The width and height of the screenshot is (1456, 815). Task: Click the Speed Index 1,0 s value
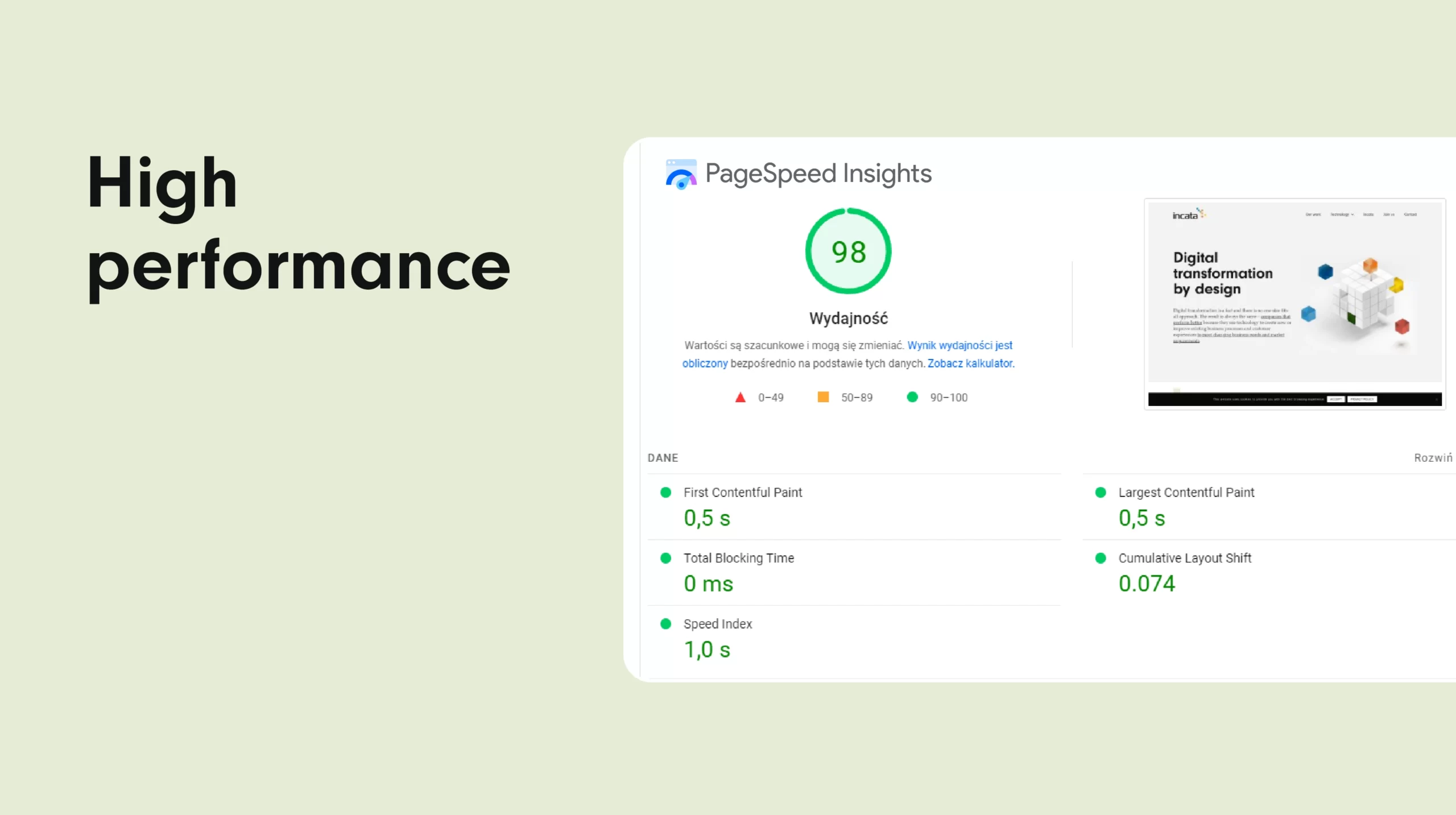(707, 649)
